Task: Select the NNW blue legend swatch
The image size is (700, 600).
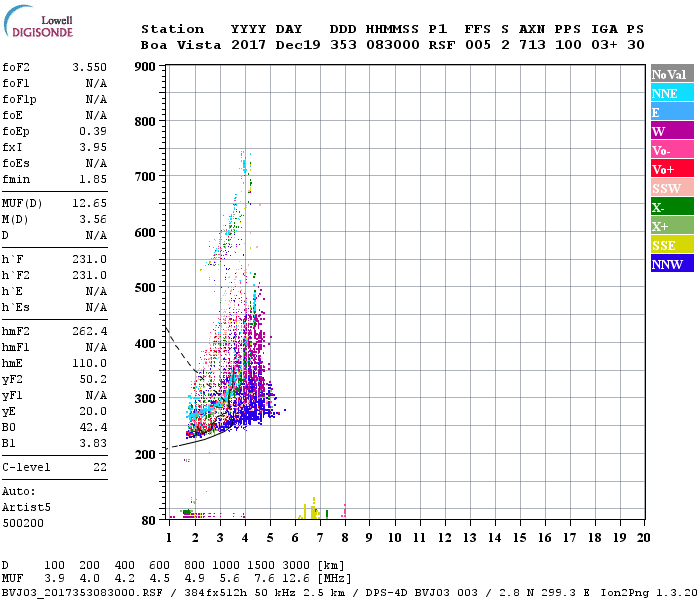Action: pyautogui.click(x=671, y=264)
